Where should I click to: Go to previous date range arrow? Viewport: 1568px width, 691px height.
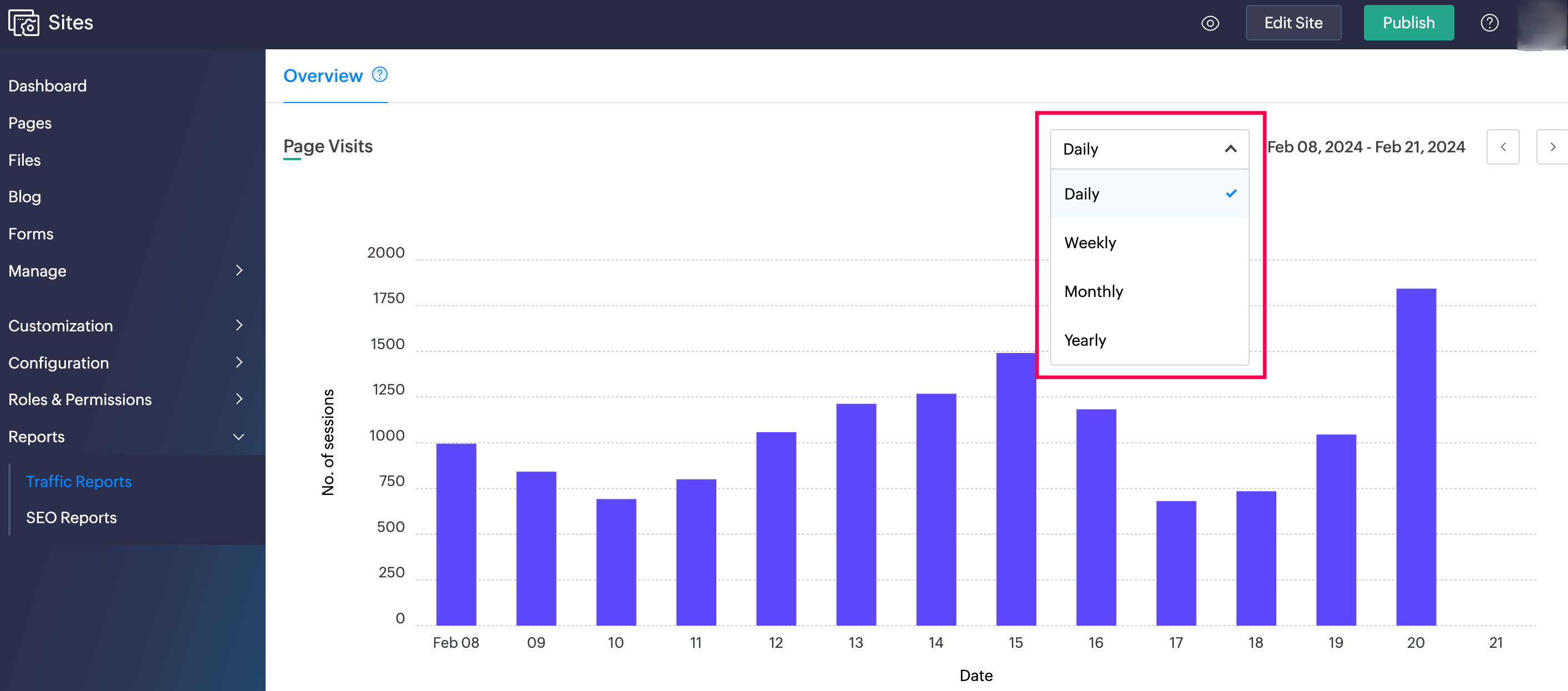(x=1503, y=147)
